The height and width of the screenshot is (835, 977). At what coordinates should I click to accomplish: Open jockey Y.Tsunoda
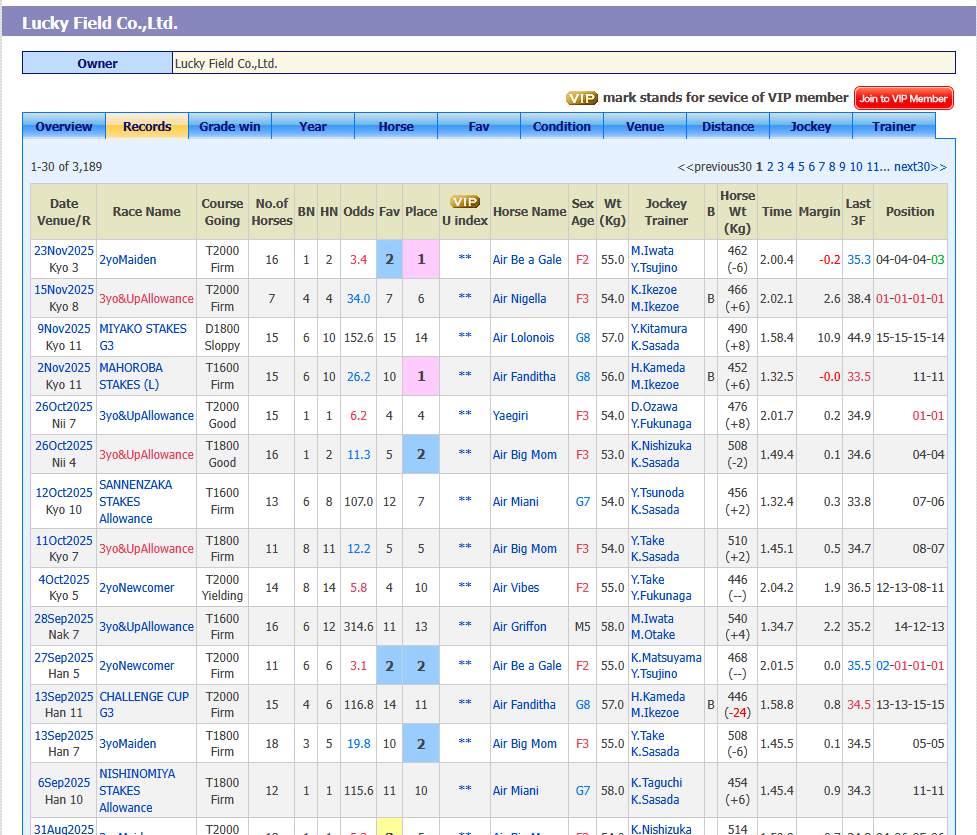[x=657, y=493]
